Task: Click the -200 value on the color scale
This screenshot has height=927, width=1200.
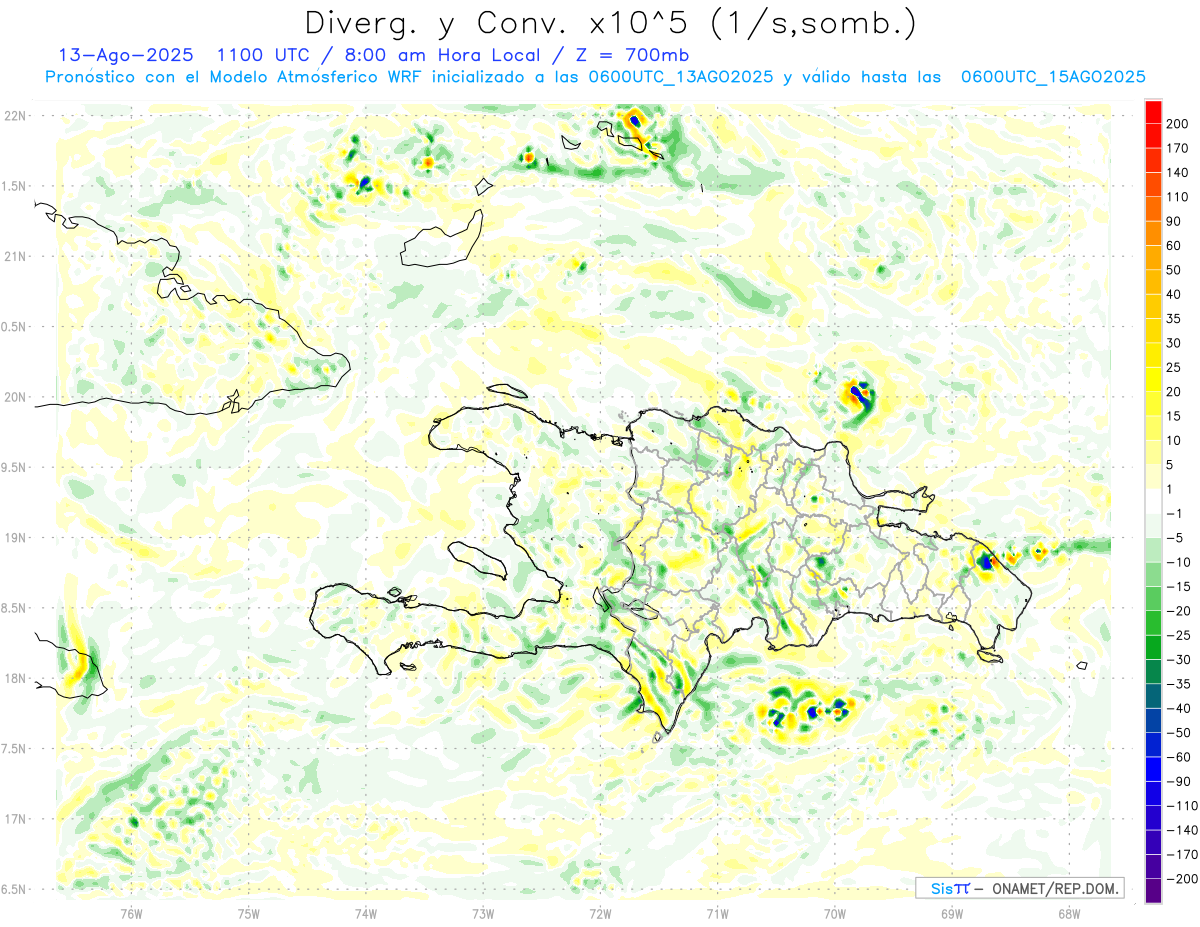Action: click(1181, 878)
